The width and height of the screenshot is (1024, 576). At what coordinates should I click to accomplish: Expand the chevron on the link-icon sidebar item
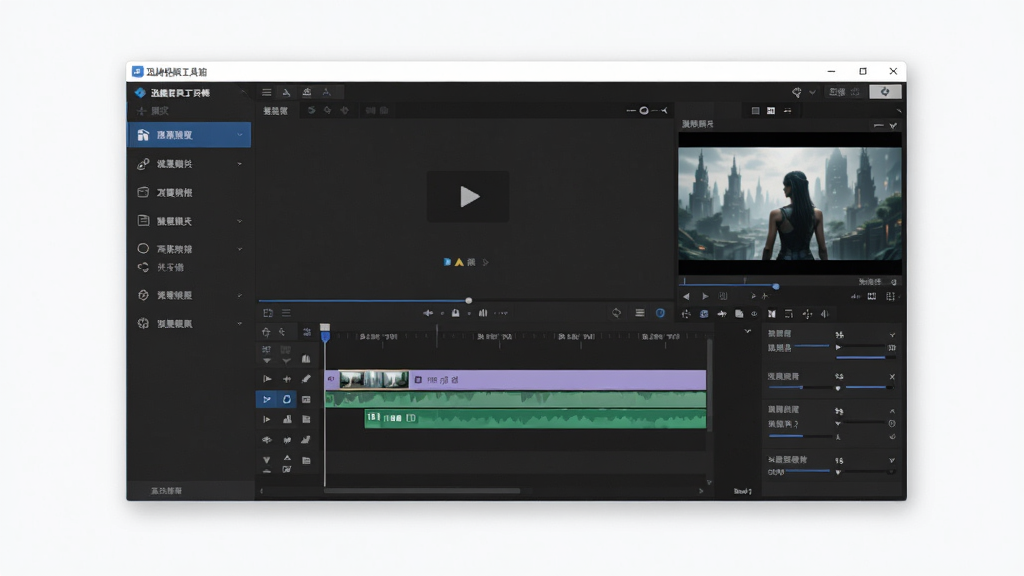(x=240, y=164)
